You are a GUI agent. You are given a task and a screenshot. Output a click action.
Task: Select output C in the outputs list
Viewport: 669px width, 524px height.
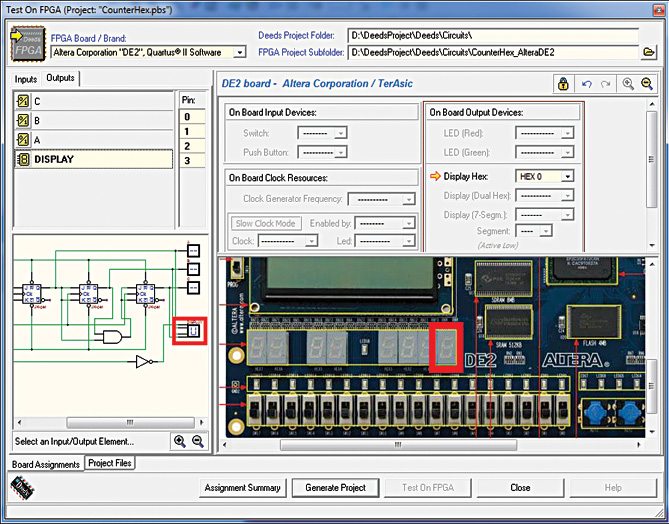pos(37,101)
